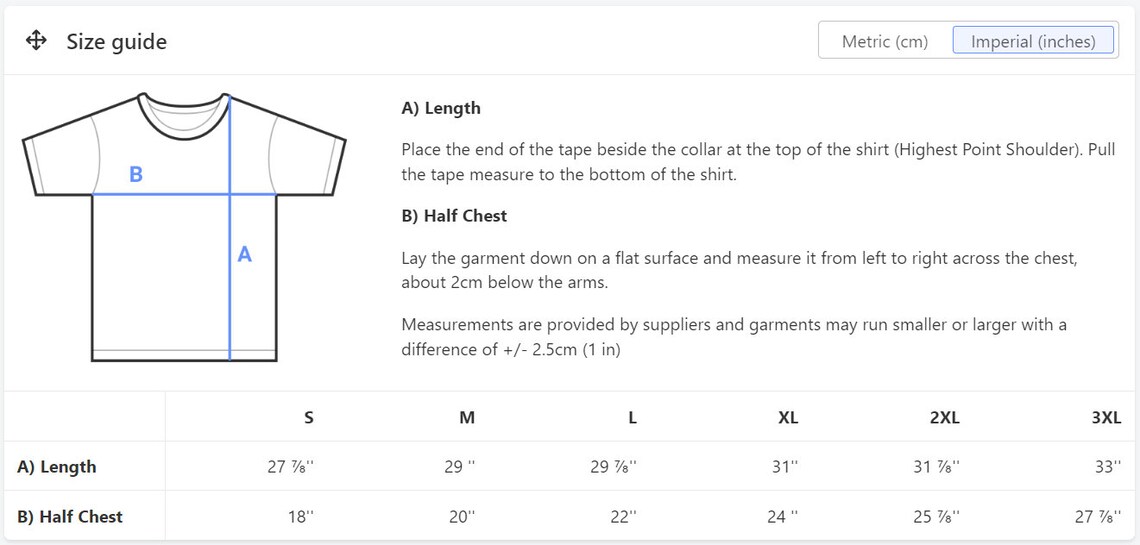Click the A) Length row label
Screen dimensions: 1140x545
coord(57,467)
